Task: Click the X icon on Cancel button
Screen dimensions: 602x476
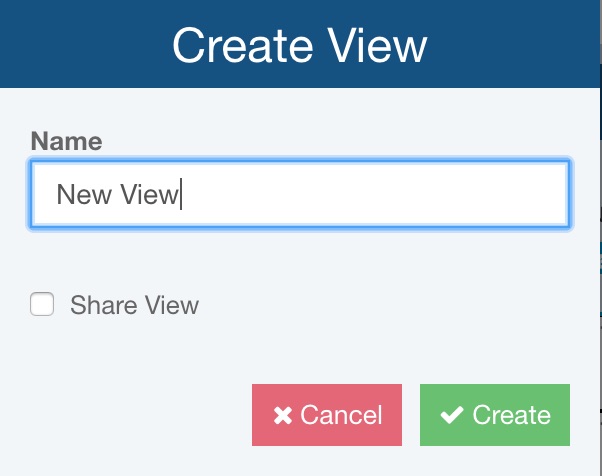Action: point(282,415)
